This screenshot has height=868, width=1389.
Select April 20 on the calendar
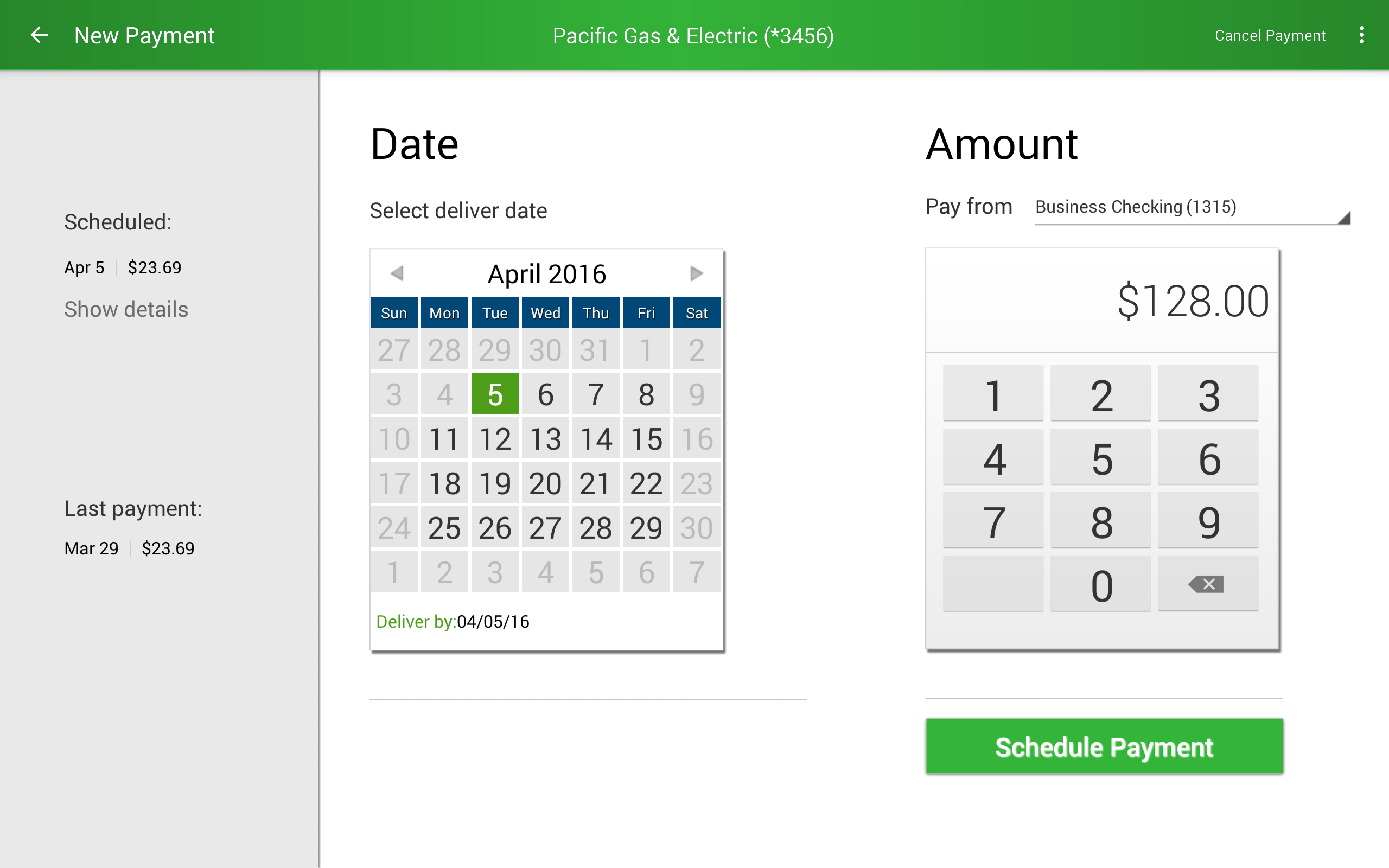(545, 483)
